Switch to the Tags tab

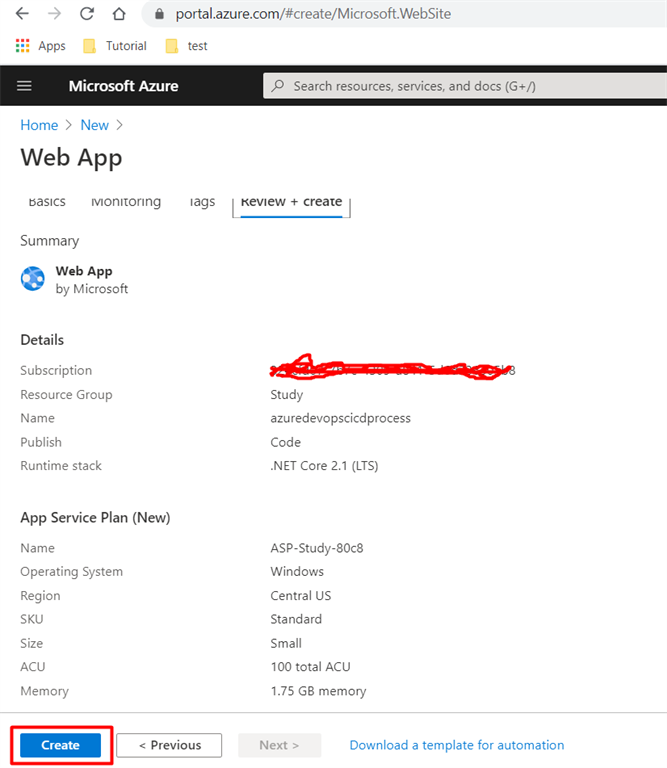(x=201, y=202)
